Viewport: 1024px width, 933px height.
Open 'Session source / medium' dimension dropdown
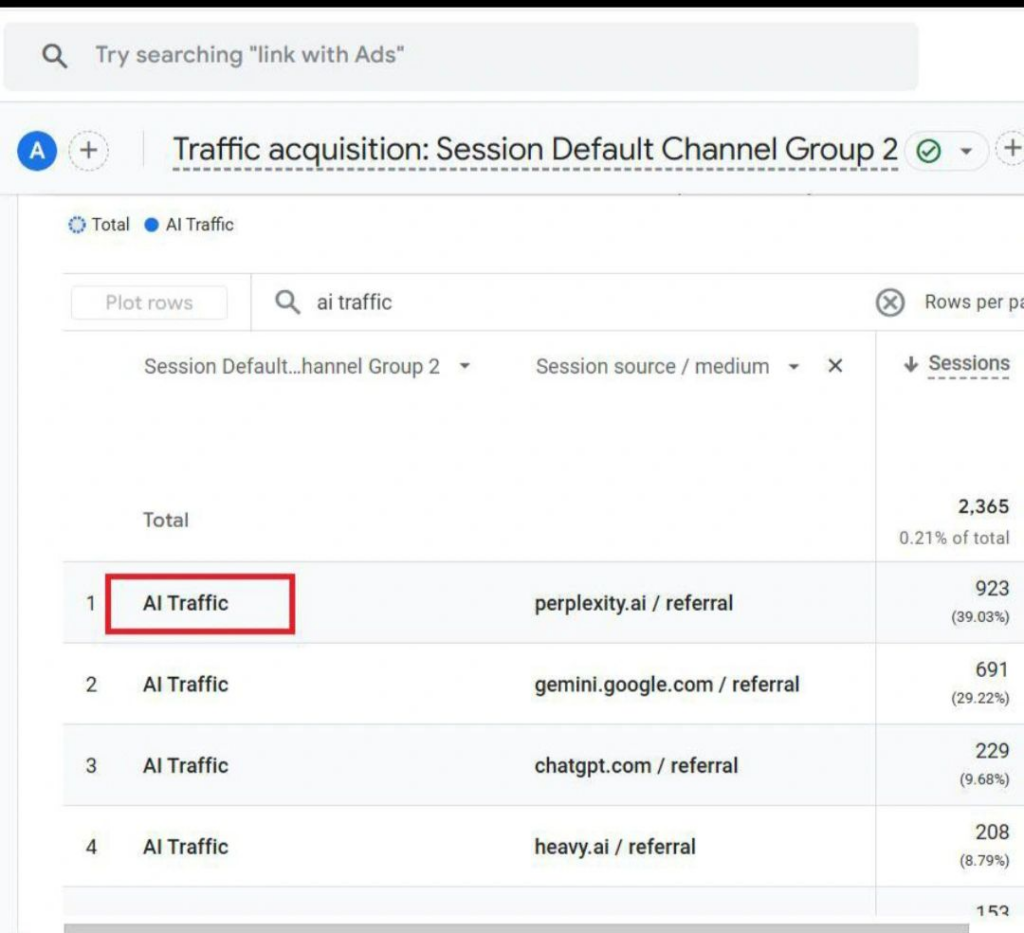tap(667, 366)
